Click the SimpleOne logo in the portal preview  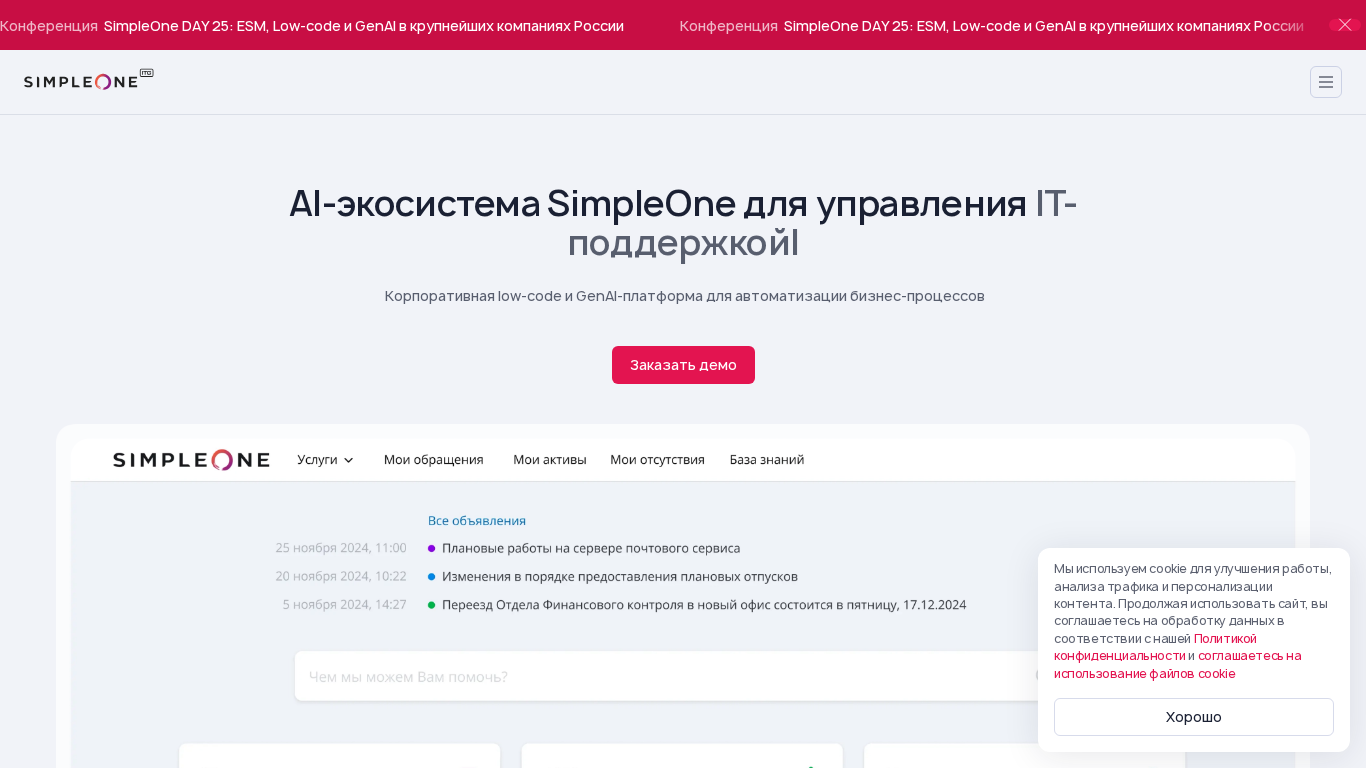coord(191,460)
